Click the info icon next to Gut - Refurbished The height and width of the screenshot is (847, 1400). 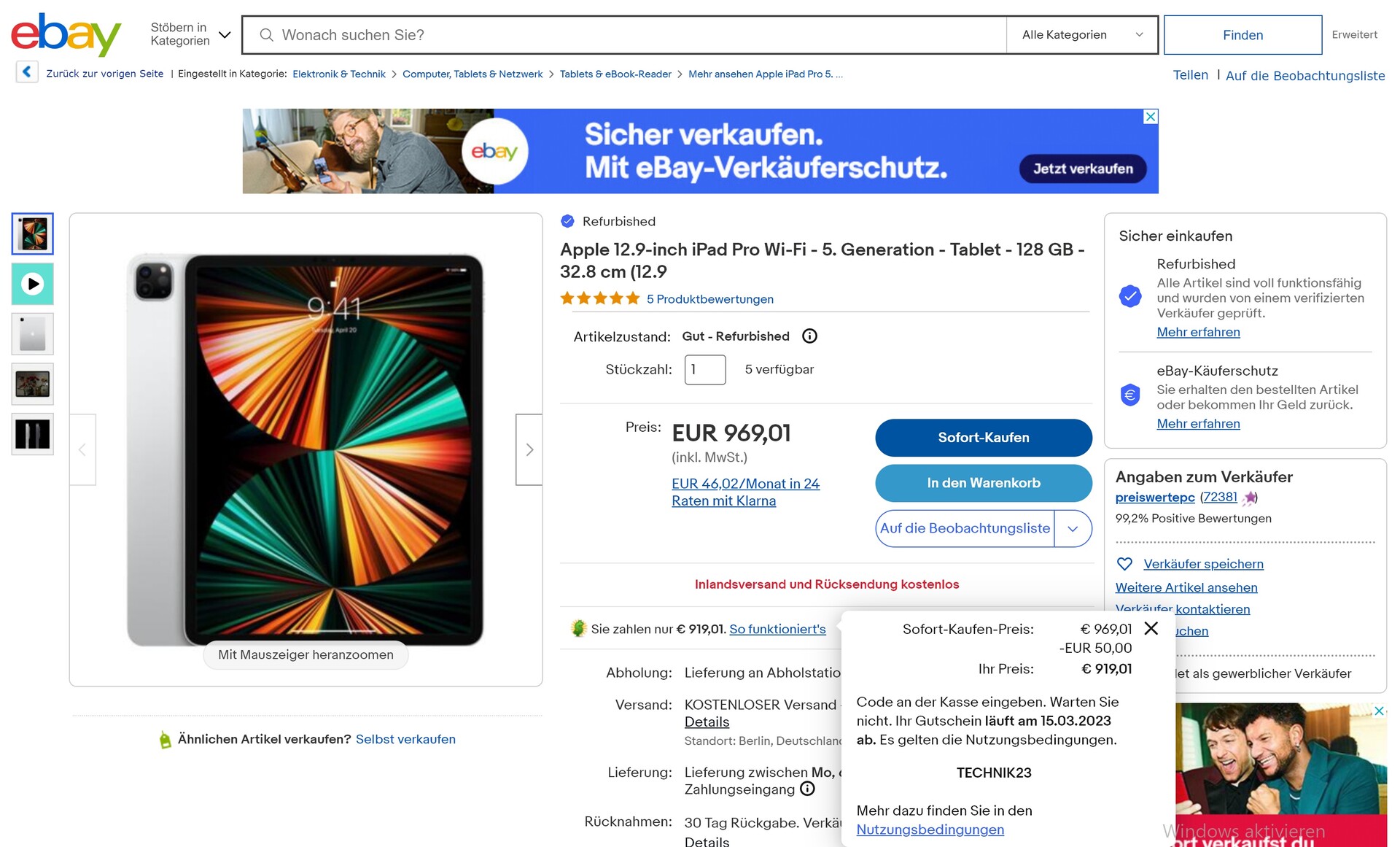(809, 336)
